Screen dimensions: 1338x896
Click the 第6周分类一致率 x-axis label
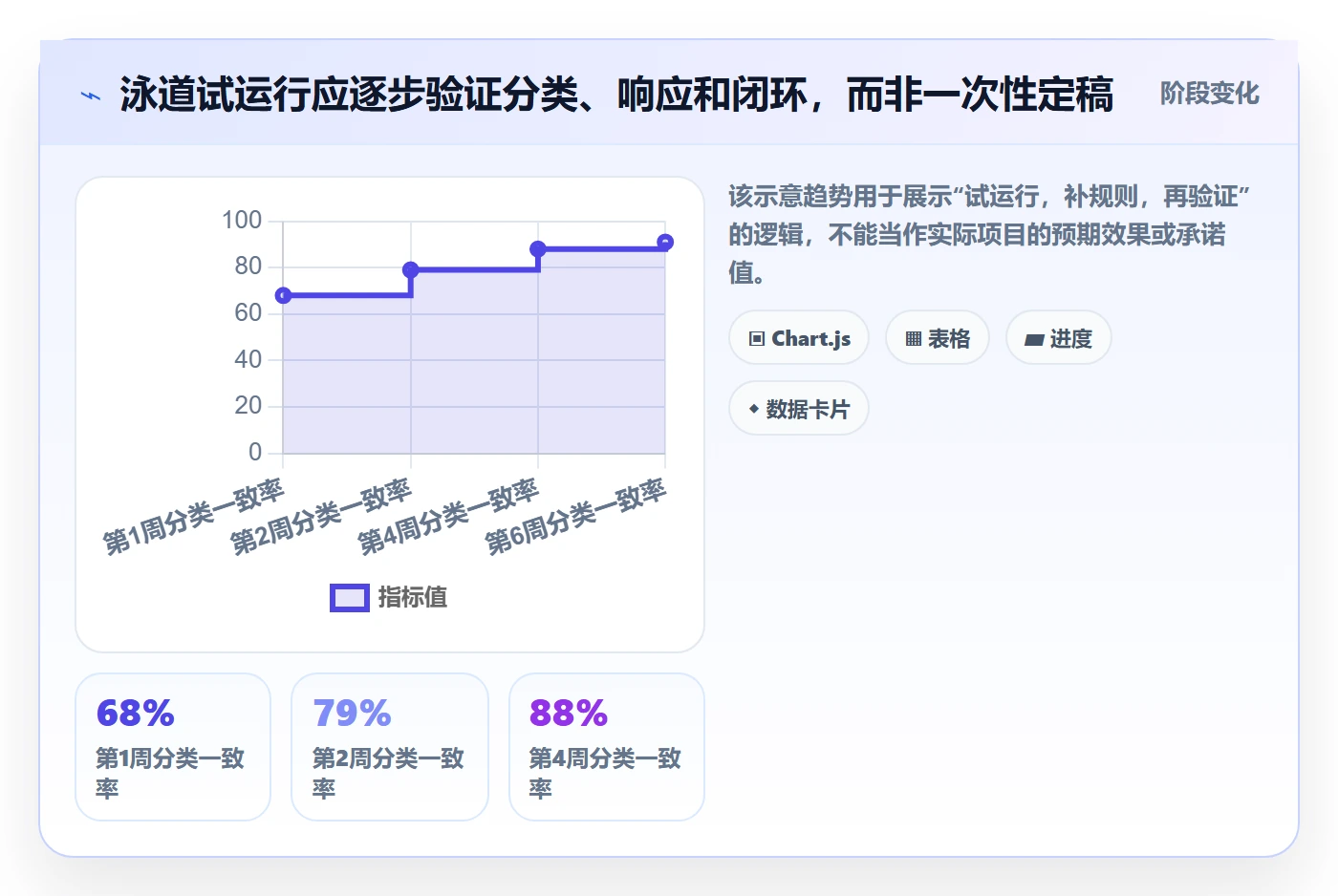click(576, 517)
